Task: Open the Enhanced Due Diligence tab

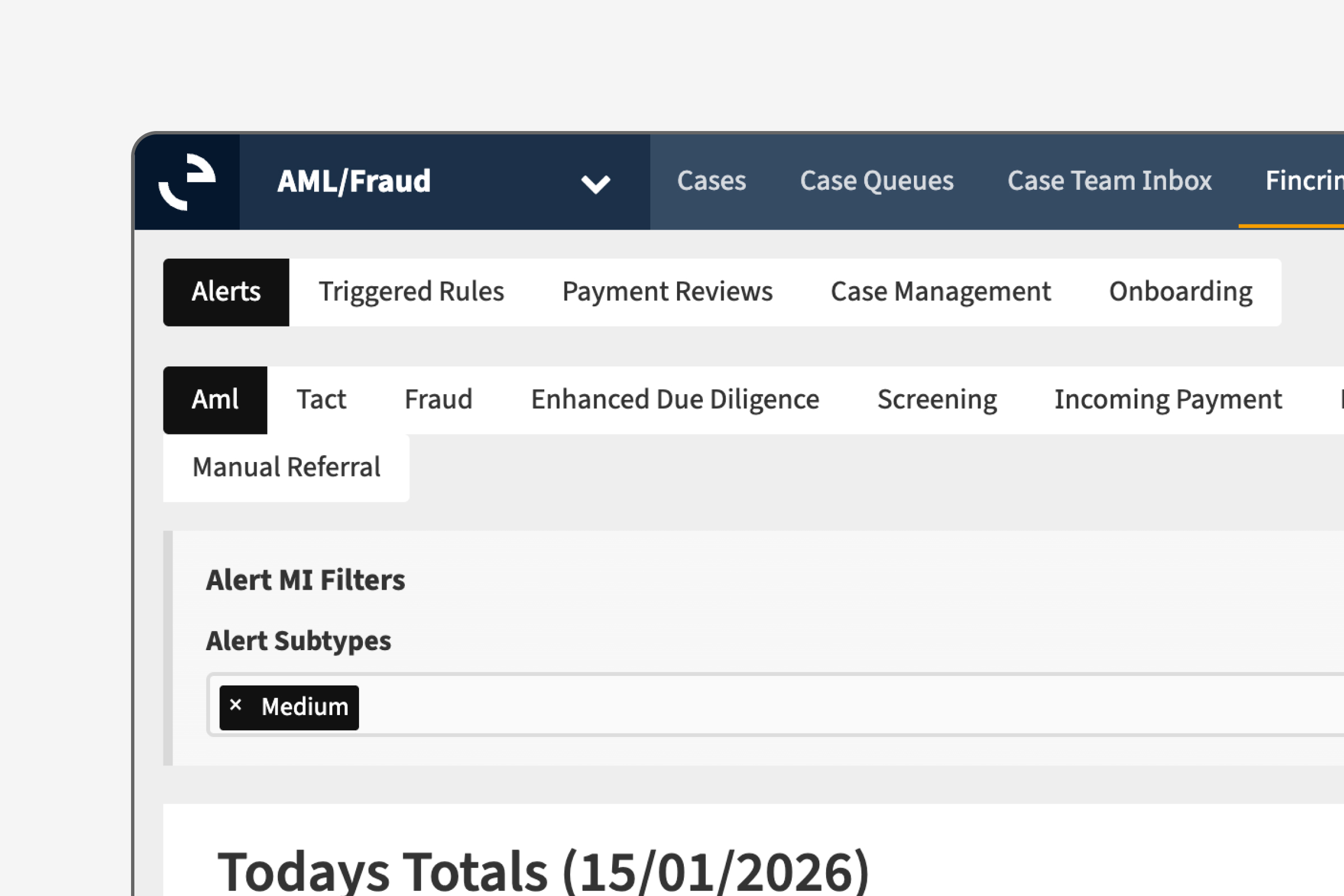Action: (x=674, y=400)
